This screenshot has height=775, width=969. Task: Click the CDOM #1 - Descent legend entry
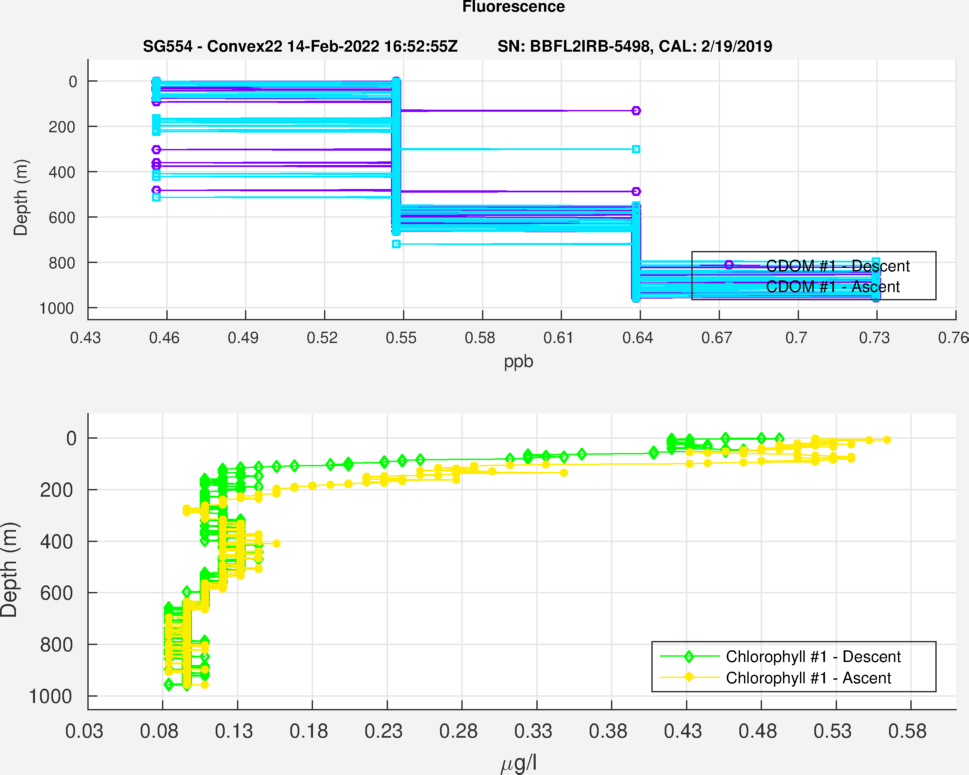coord(837,266)
